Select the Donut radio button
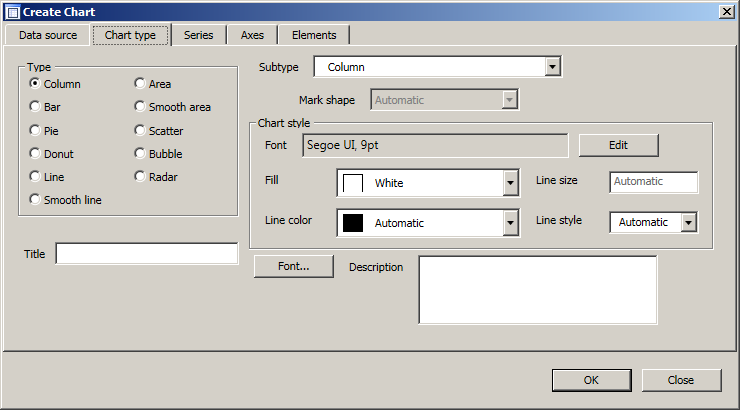Image resolution: width=740 pixels, height=410 pixels. pos(36,154)
